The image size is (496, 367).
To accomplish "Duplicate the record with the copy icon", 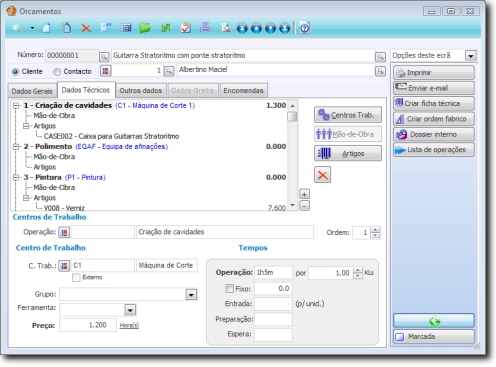I will pyautogui.click(x=67, y=28).
